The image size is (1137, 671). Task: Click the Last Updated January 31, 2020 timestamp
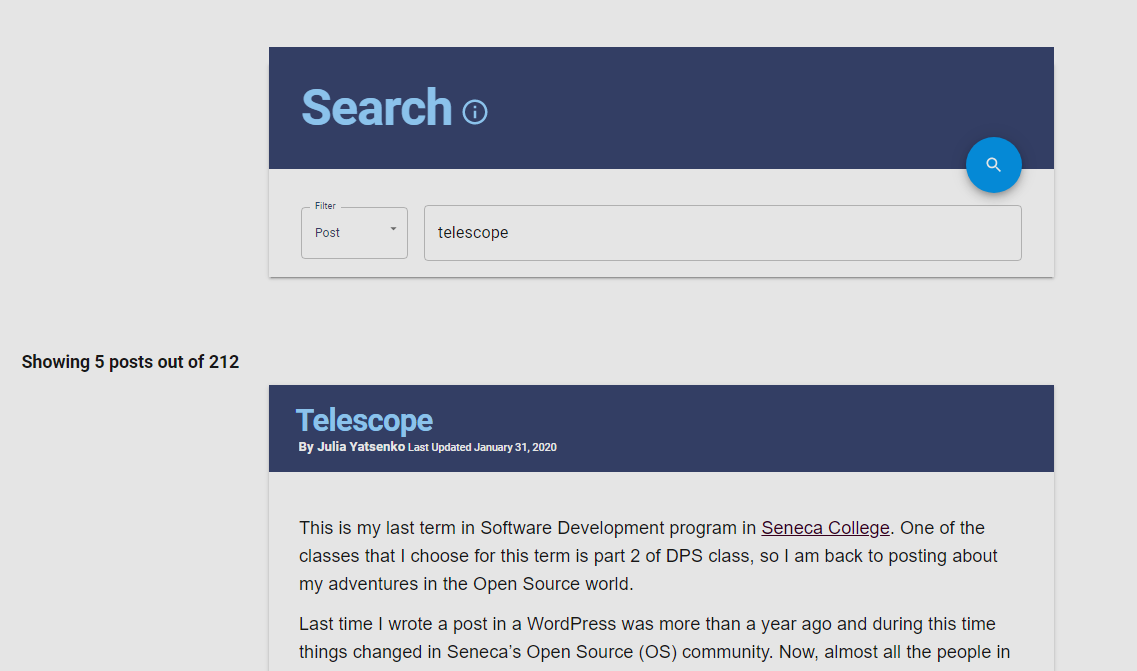coord(480,446)
